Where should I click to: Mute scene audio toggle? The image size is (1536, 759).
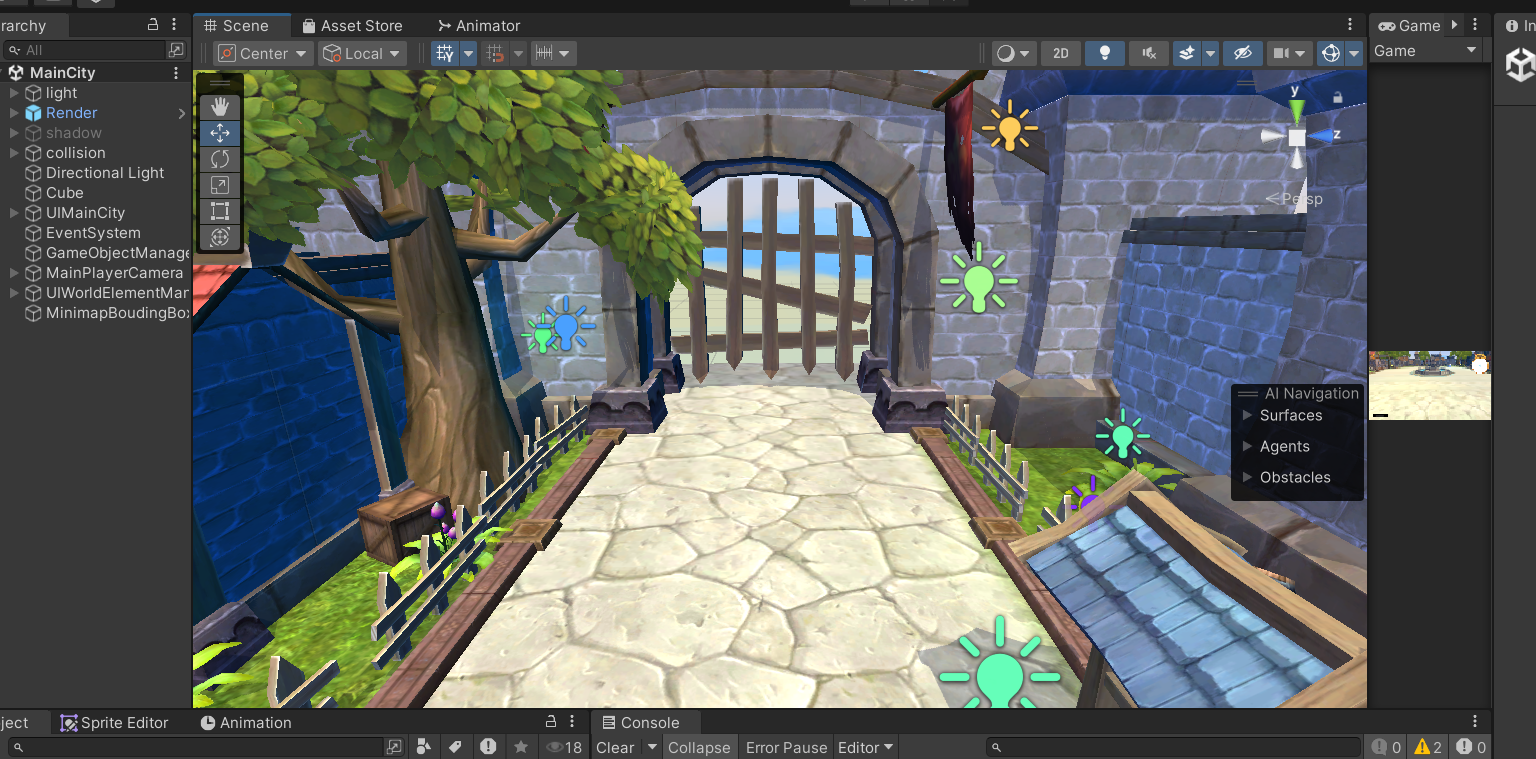tap(1148, 54)
